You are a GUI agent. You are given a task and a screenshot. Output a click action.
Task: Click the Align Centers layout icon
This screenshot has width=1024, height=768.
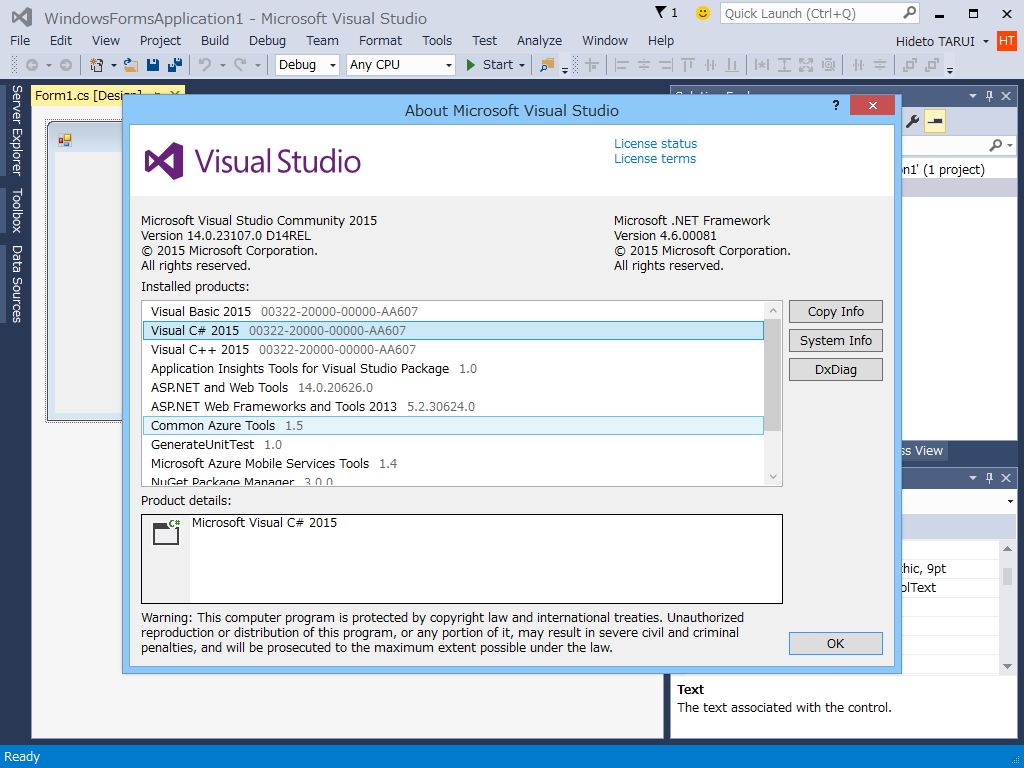[x=644, y=65]
